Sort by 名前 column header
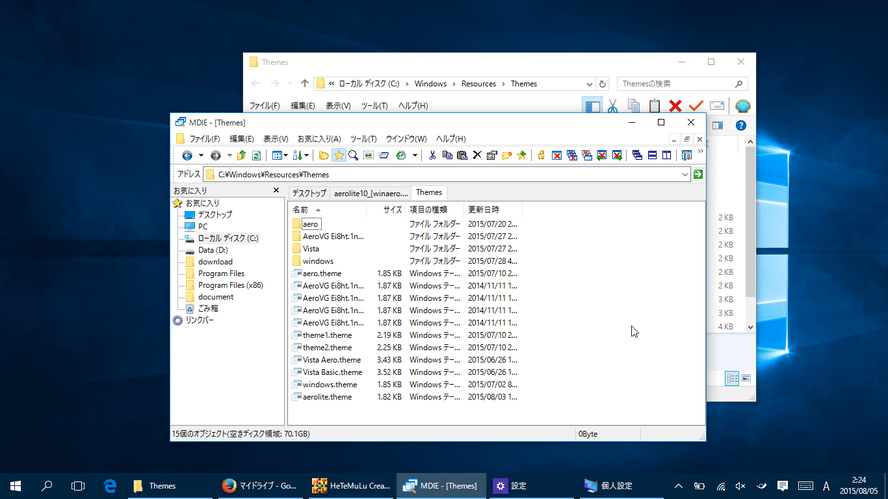Image resolution: width=888 pixels, height=499 pixels. click(x=327, y=210)
